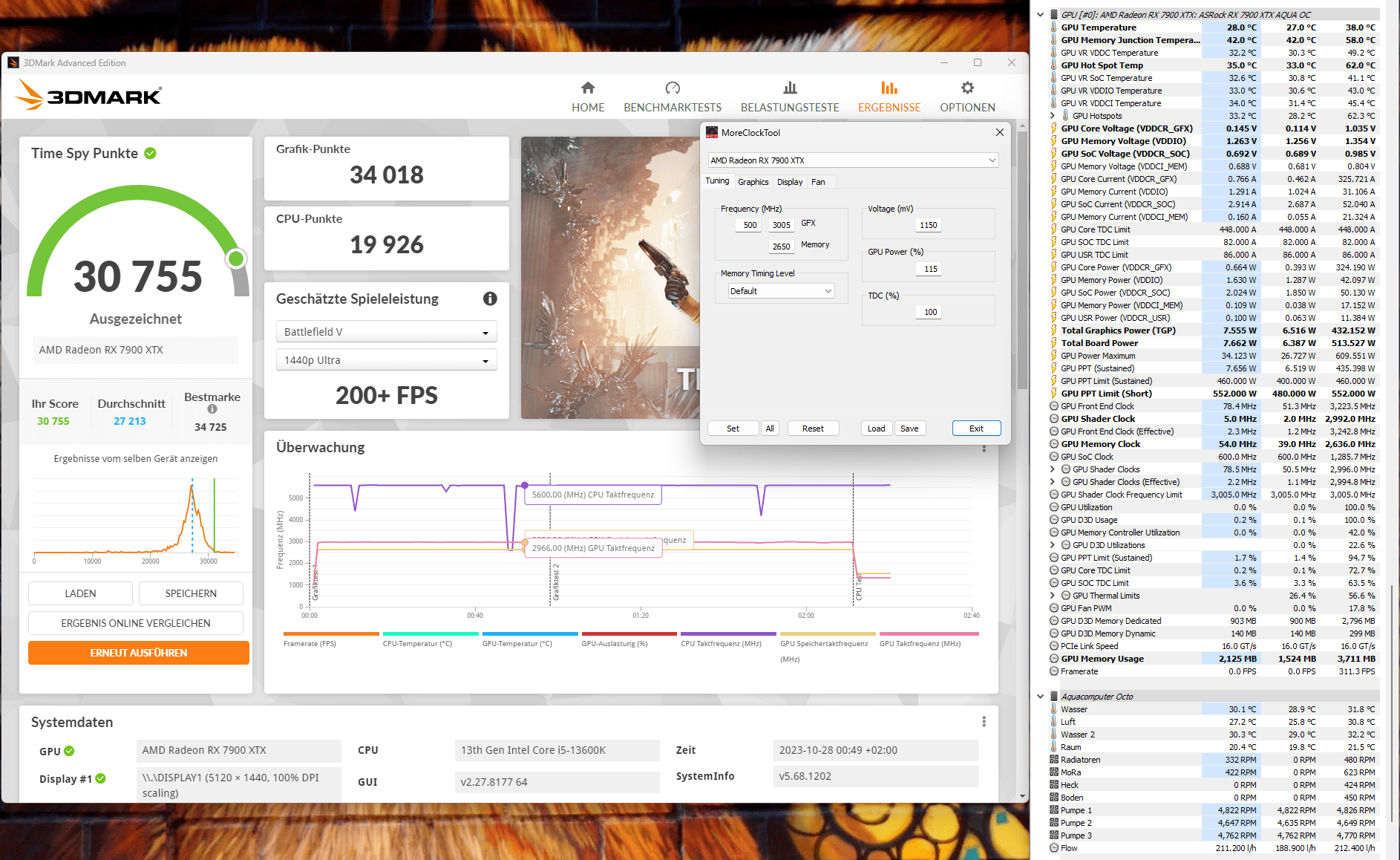This screenshot has height=860, width=1400.
Task: Open the Optionen gear icon
Action: 967,88
